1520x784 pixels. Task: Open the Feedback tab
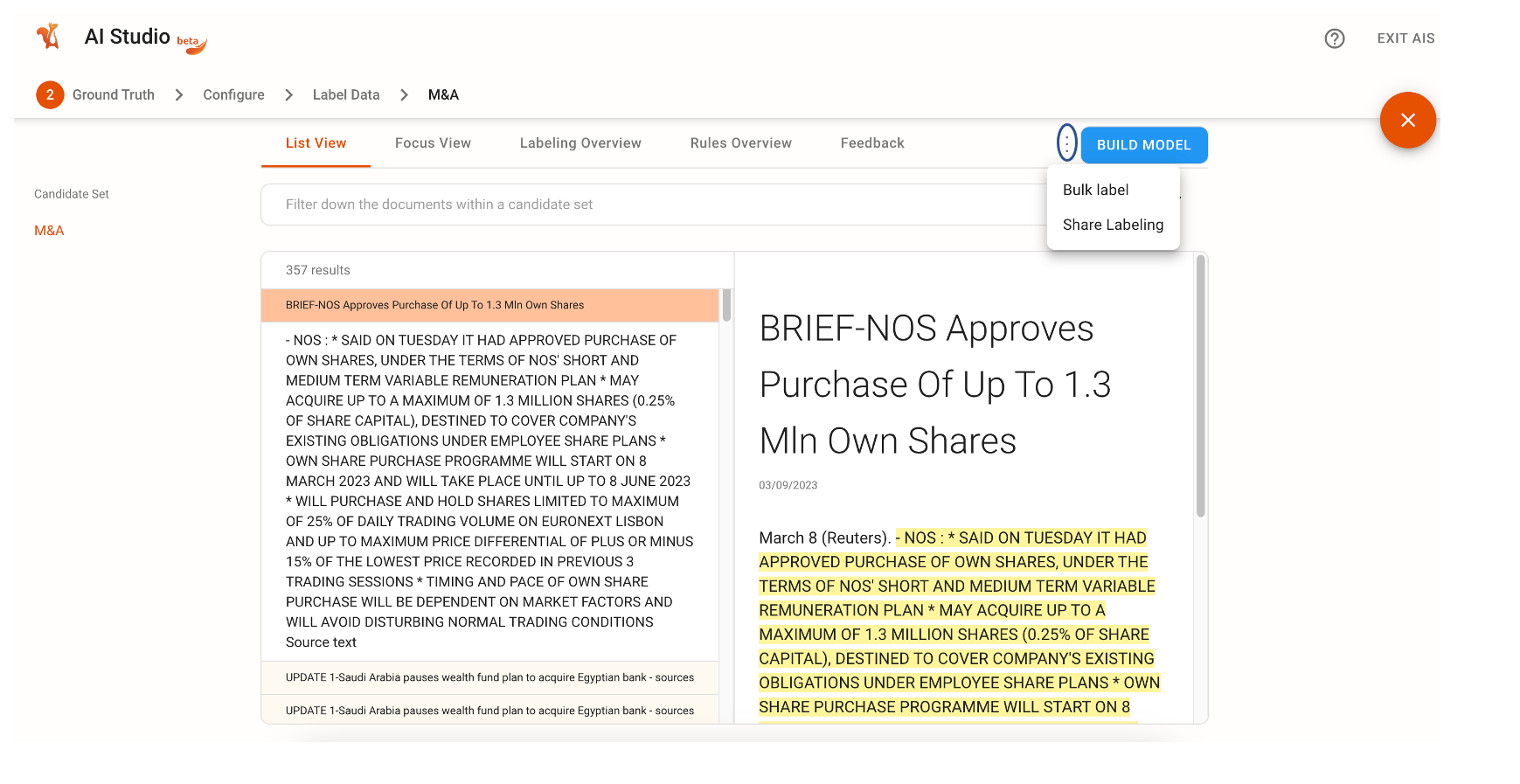872,143
